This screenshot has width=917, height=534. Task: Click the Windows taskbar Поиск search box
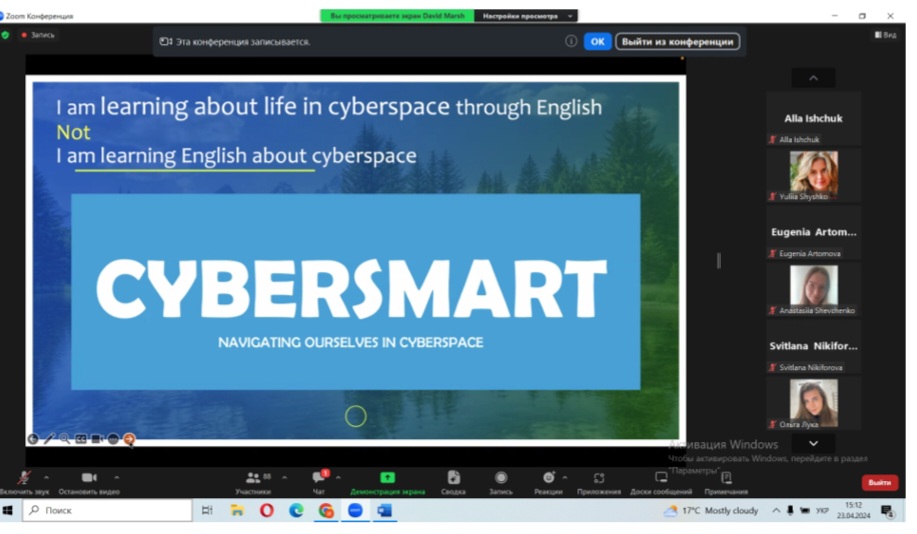108,510
